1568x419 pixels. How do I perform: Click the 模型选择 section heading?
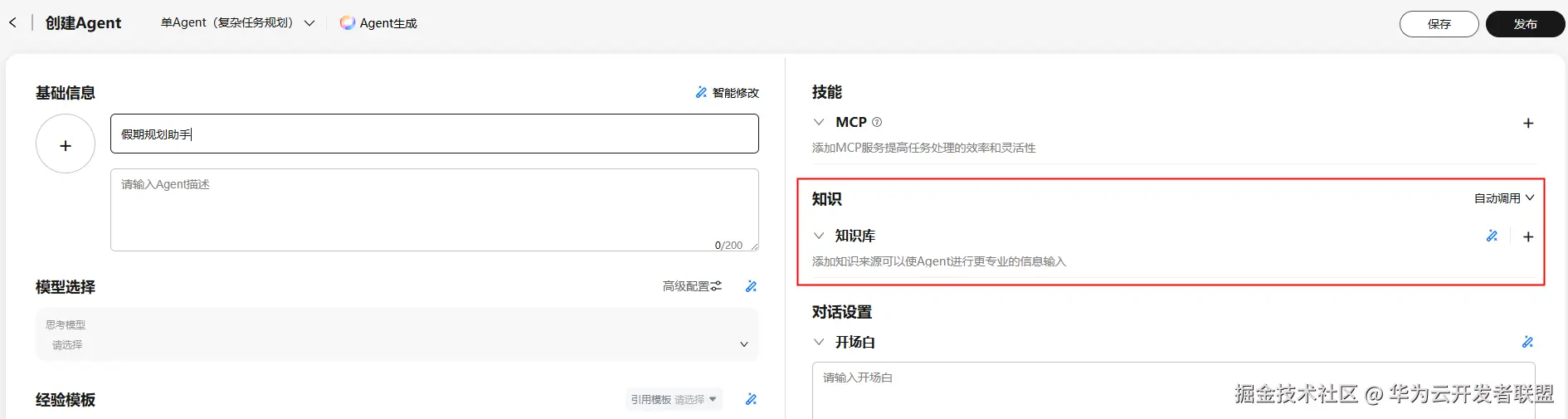(x=66, y=287)
